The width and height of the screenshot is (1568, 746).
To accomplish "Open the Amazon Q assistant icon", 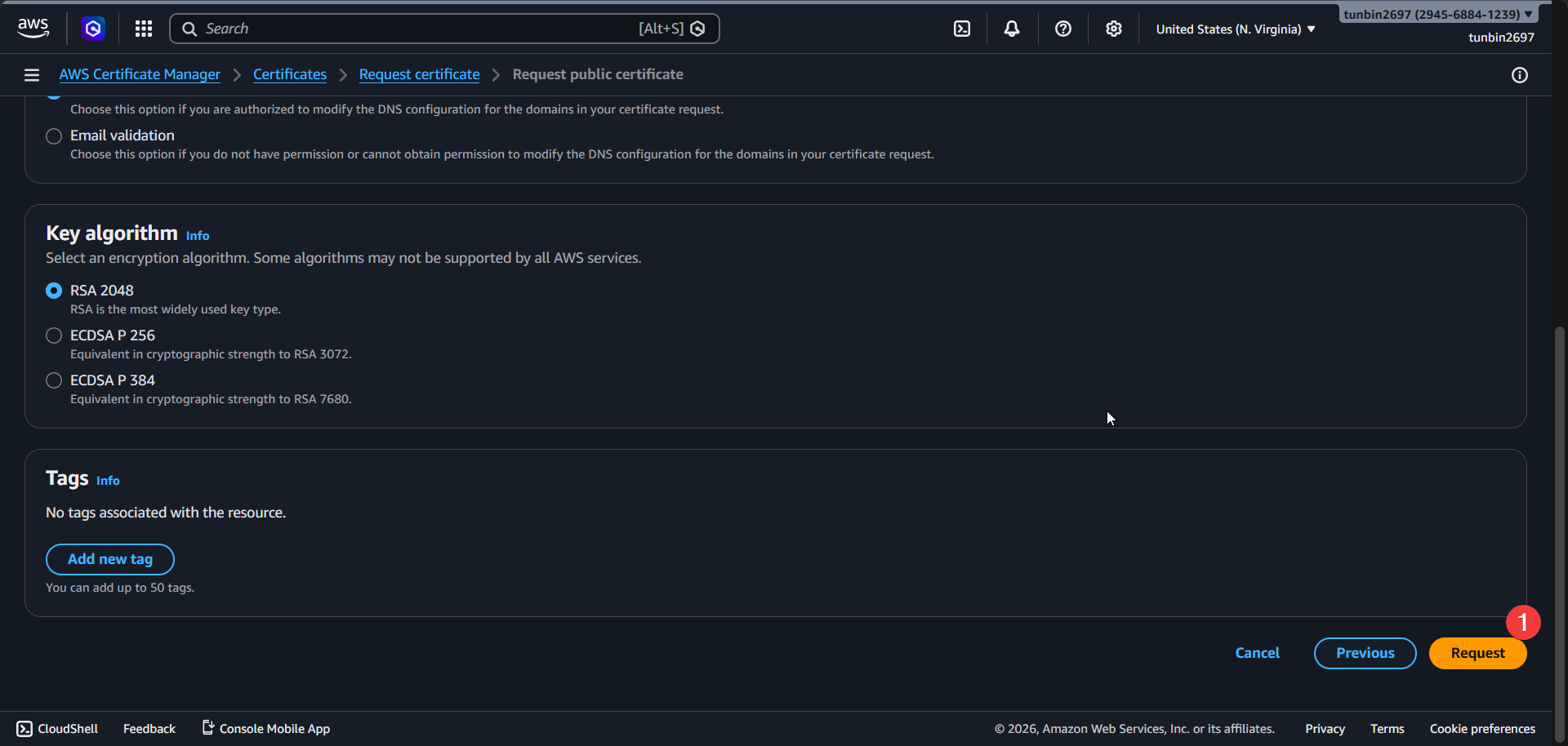I will coord(93,29).
